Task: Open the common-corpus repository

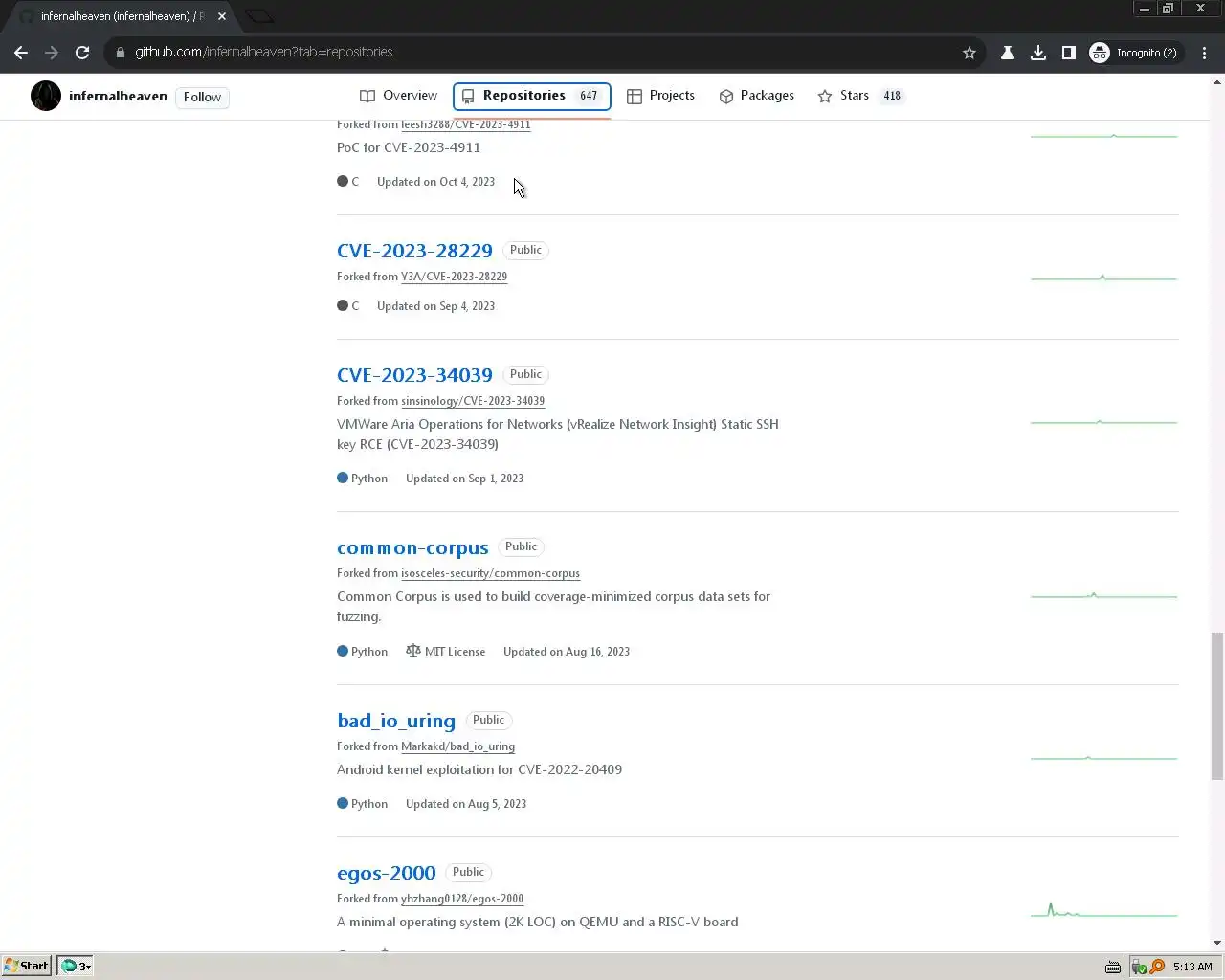Action: [412, 548]
